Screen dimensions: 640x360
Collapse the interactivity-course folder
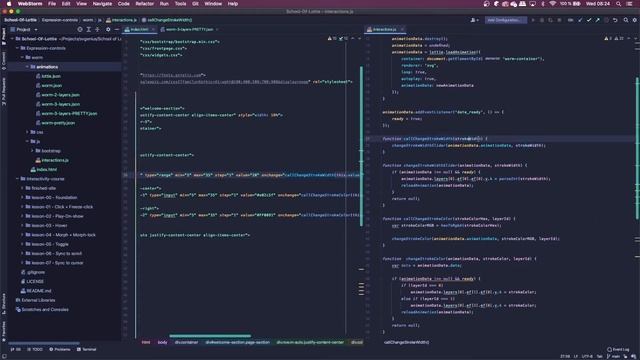(x=18, y=179)
